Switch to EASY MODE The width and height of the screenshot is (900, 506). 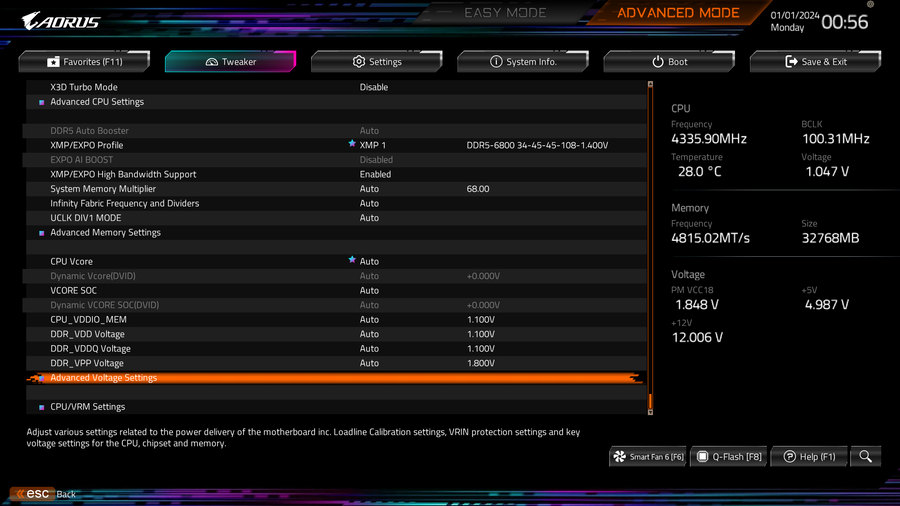click(x=505, y=13)
